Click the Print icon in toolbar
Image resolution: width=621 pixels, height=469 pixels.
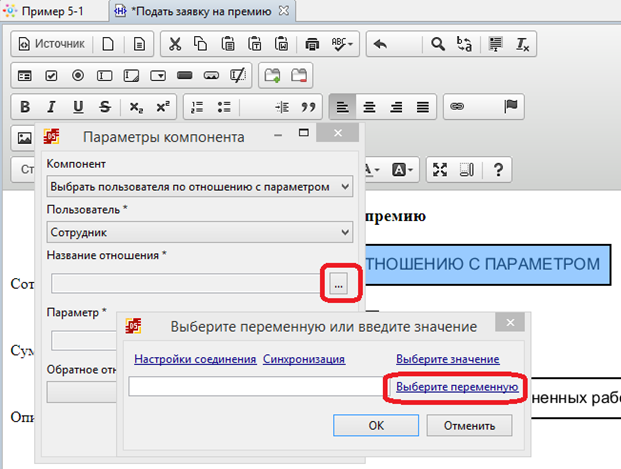[x=311, y=44]
